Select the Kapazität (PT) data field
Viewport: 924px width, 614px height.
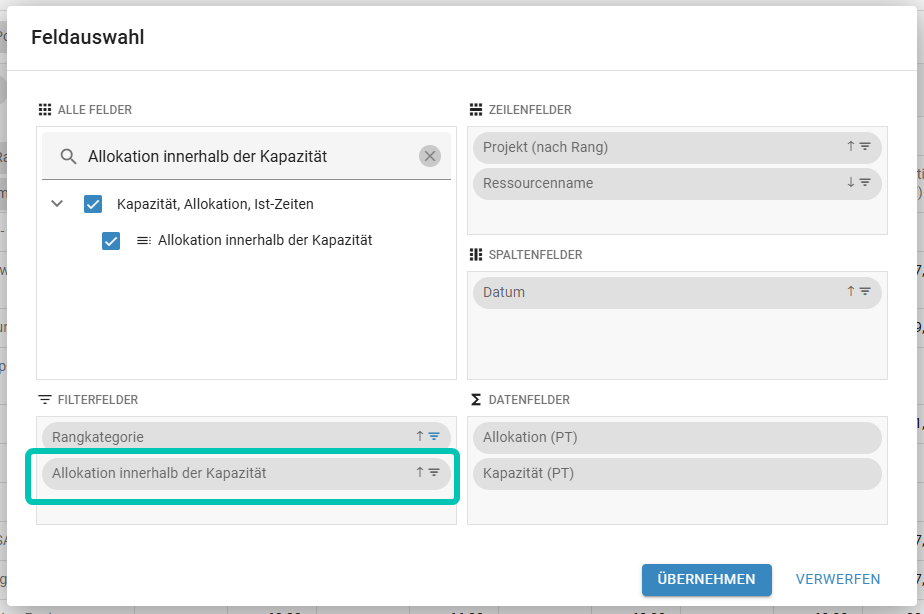pyautogui.click(x=677, y=474)
